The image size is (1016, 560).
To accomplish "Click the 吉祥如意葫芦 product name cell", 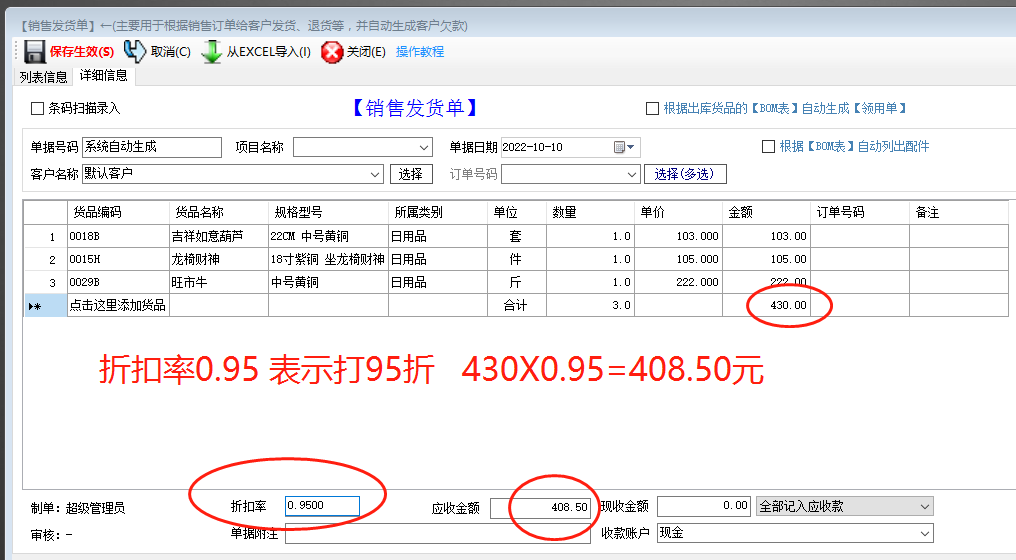I will 218,237.
